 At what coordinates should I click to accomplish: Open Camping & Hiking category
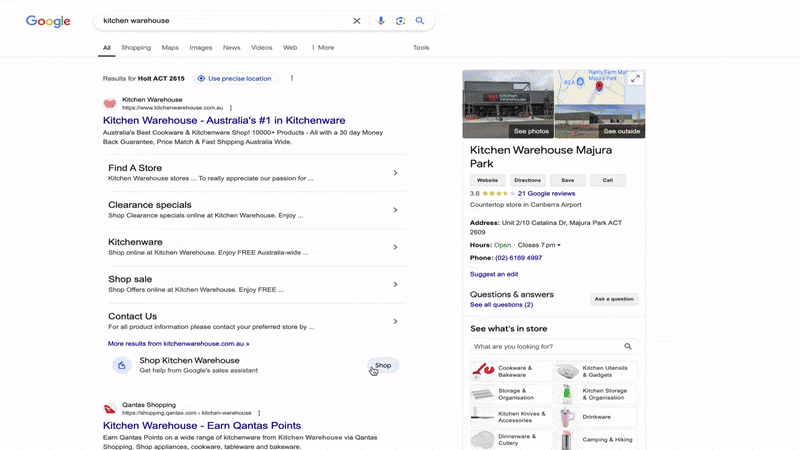tap(596, 440)
